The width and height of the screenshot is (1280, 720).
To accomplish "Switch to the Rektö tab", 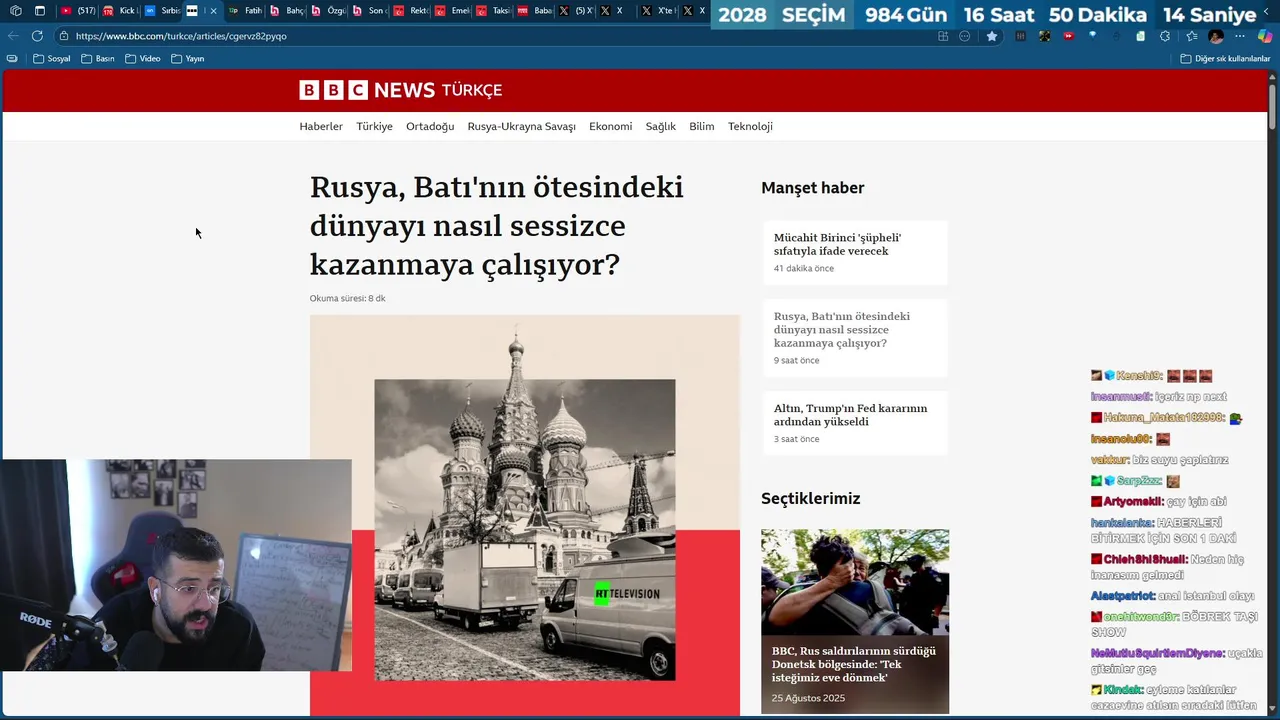I will [x=412, y=11].
